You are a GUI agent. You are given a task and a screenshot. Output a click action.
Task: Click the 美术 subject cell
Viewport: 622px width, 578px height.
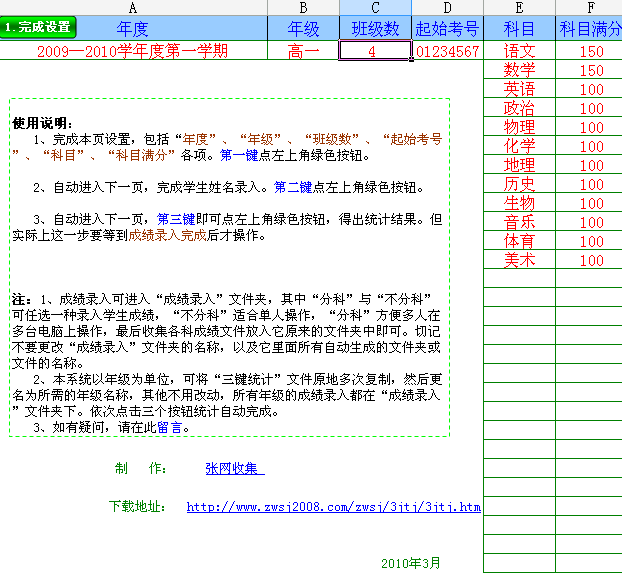click(519, 260)
